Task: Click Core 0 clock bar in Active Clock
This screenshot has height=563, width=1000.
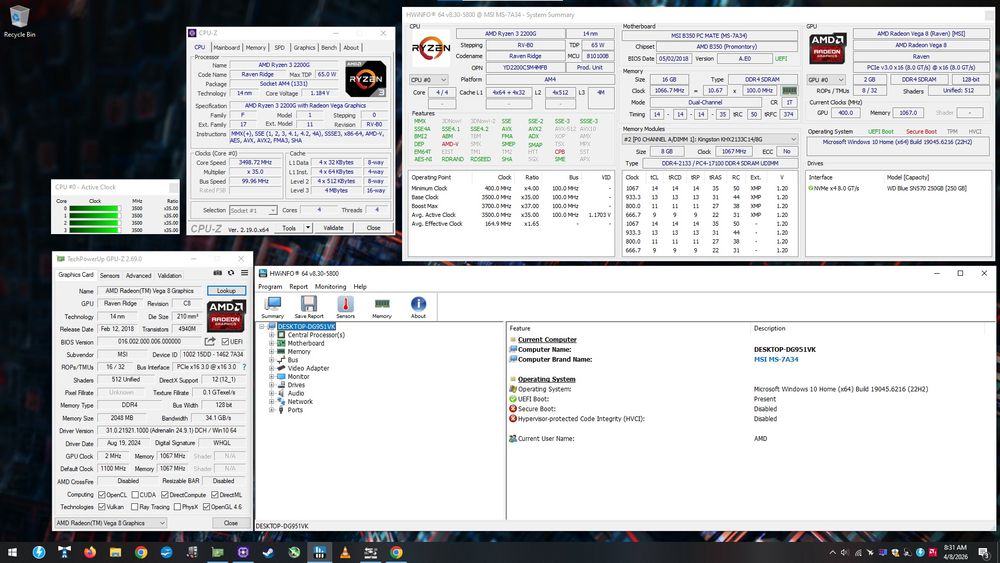Action: tap(94, 208)
